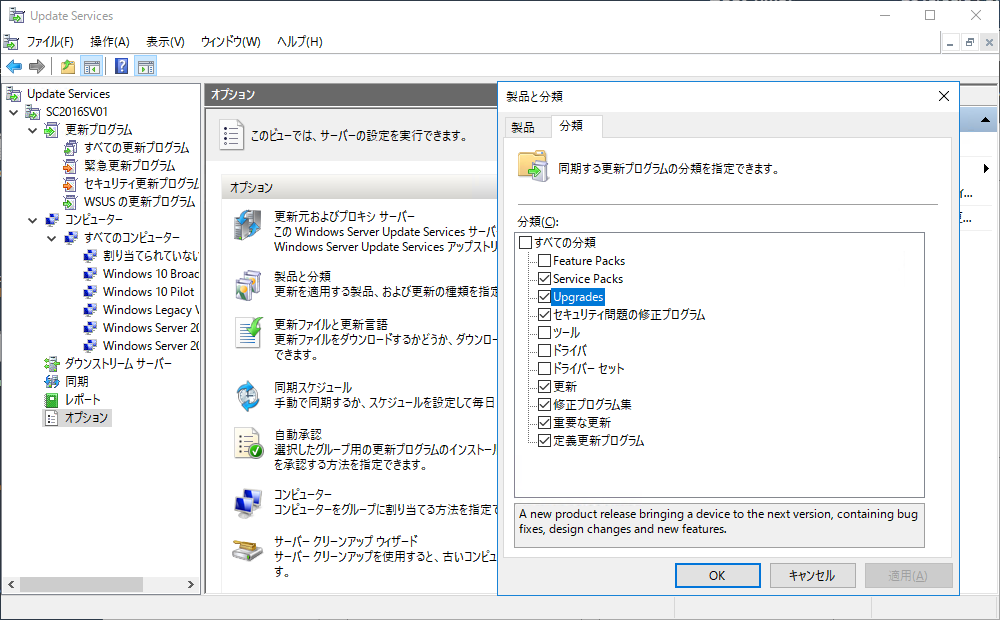Uncheck the Upgrades checkbox
The height and width of the screenshot is (620, 1000).
(x=545, y=297)
